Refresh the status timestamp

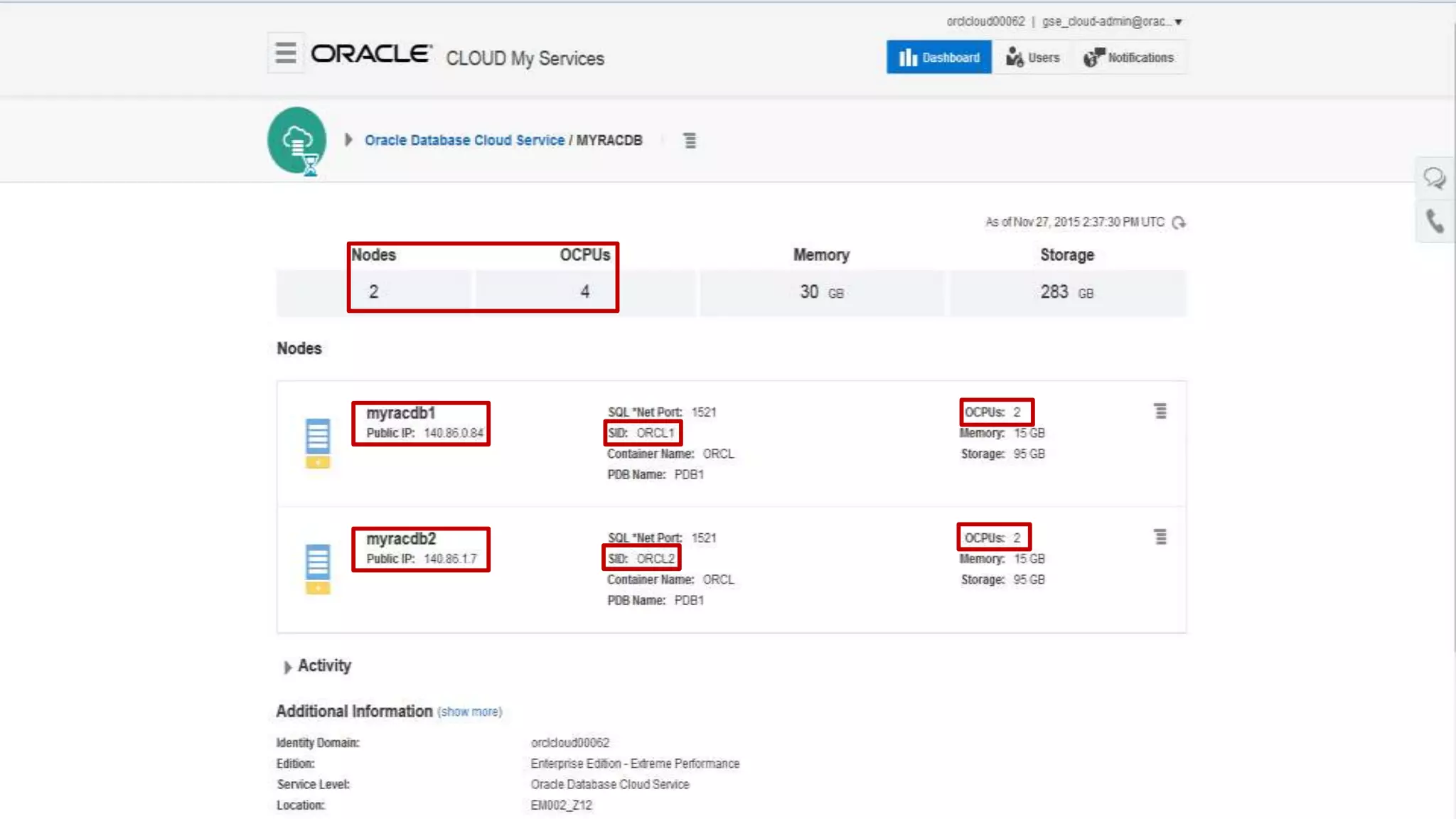tap(1179, 223)
